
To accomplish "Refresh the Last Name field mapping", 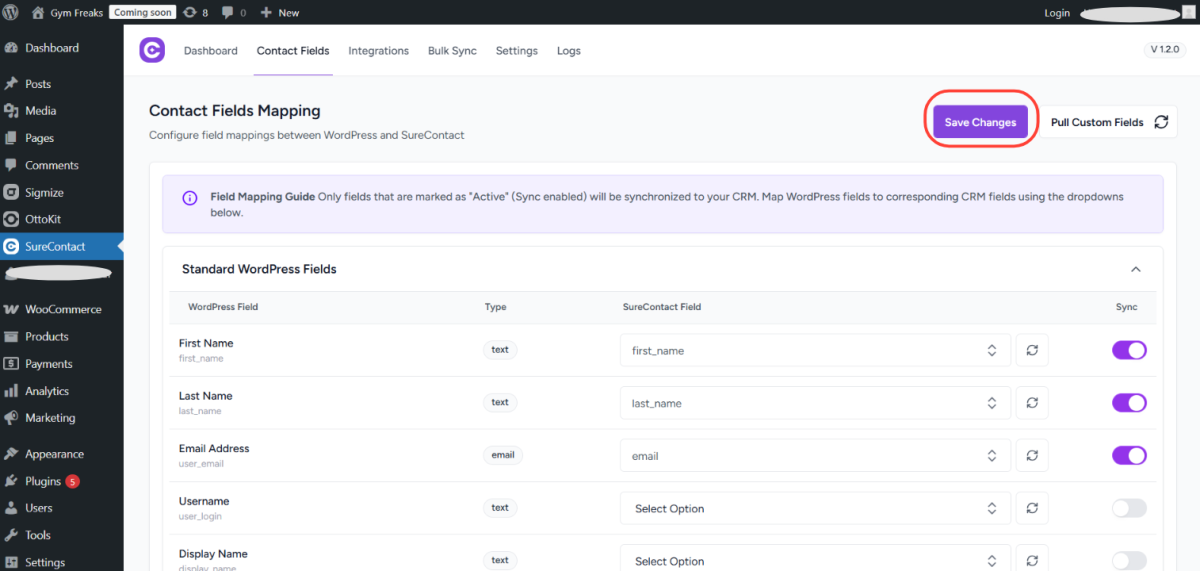I will [1032, 403].
